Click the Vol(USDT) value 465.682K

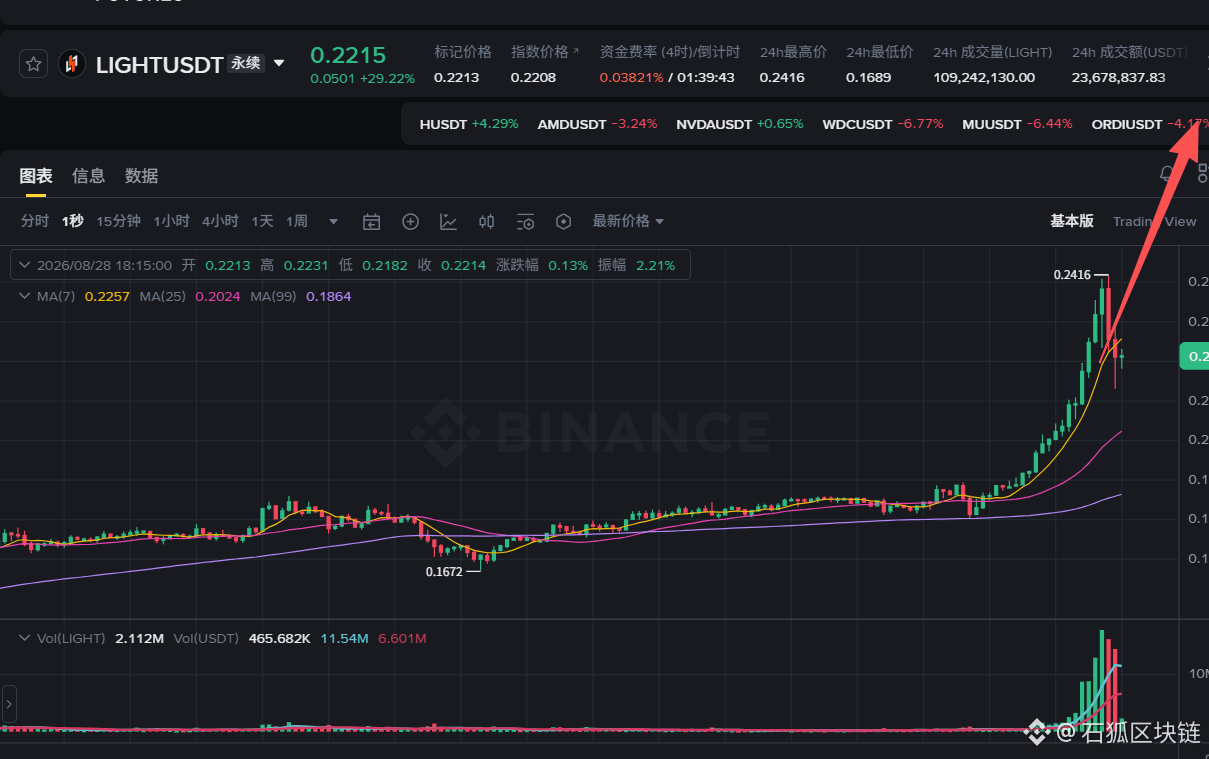click(279, 638)
